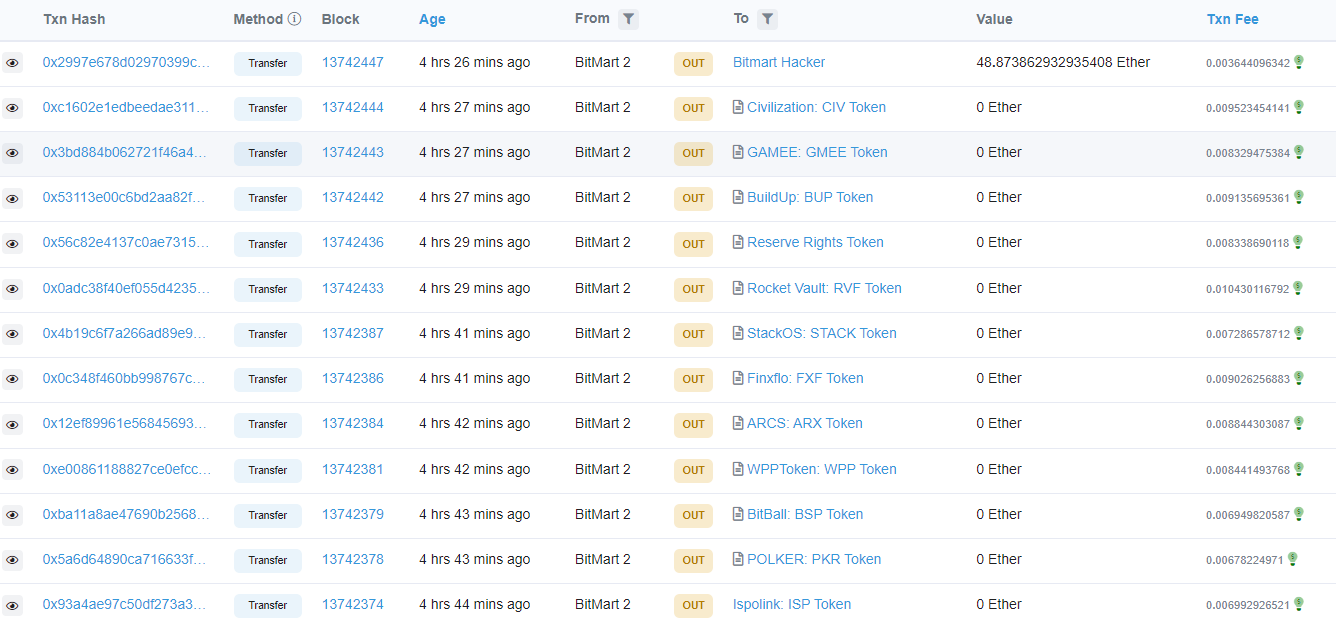Viewport: 1338px width, 624px height.
Task: Preview transaction 0x2997e678d02970399c eye icon
Action: tap(12, 63)
